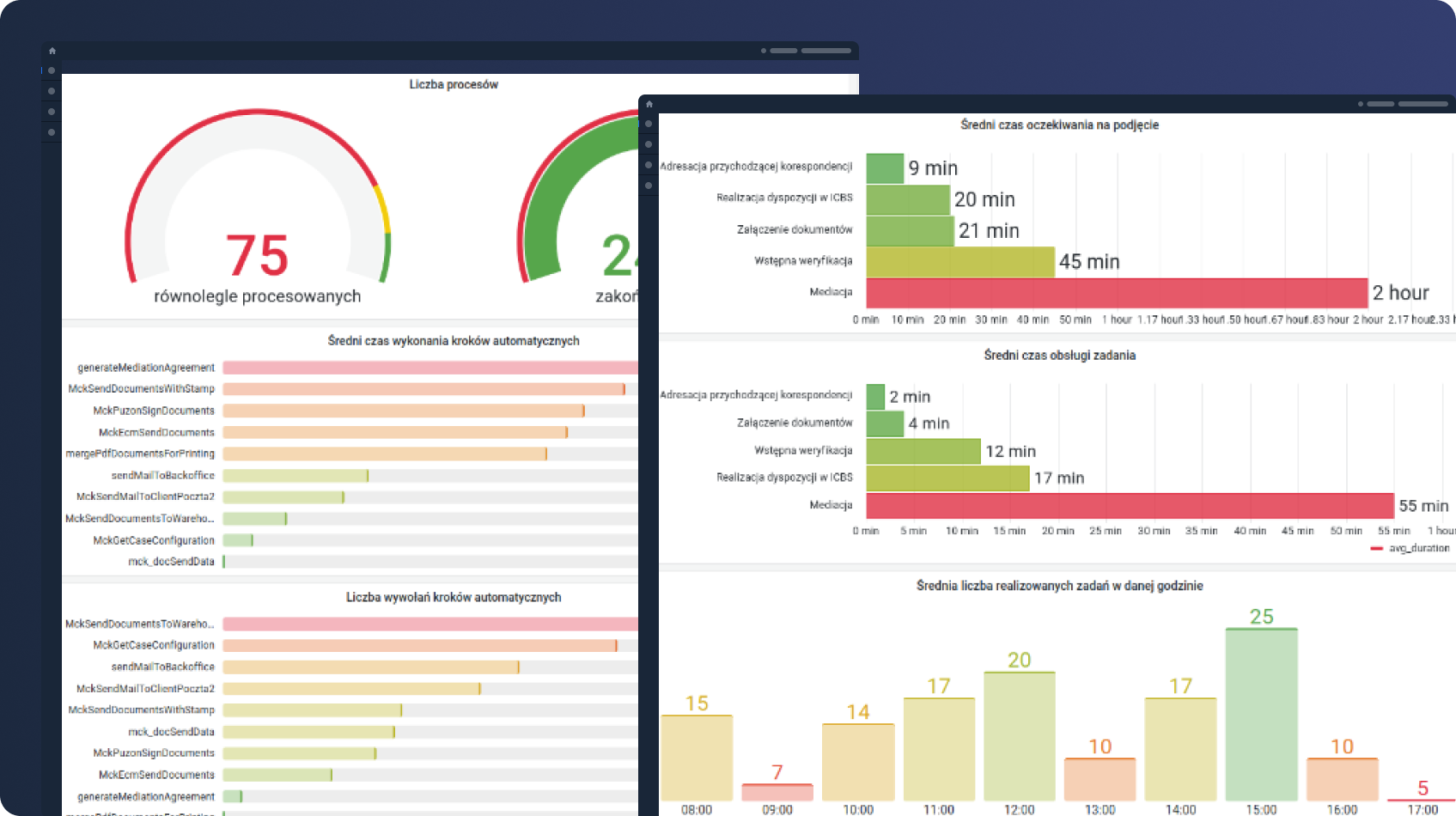
Task: Click MckSendDocumentsToWareho... label in the step call count panel
Action: coord(140,624)
